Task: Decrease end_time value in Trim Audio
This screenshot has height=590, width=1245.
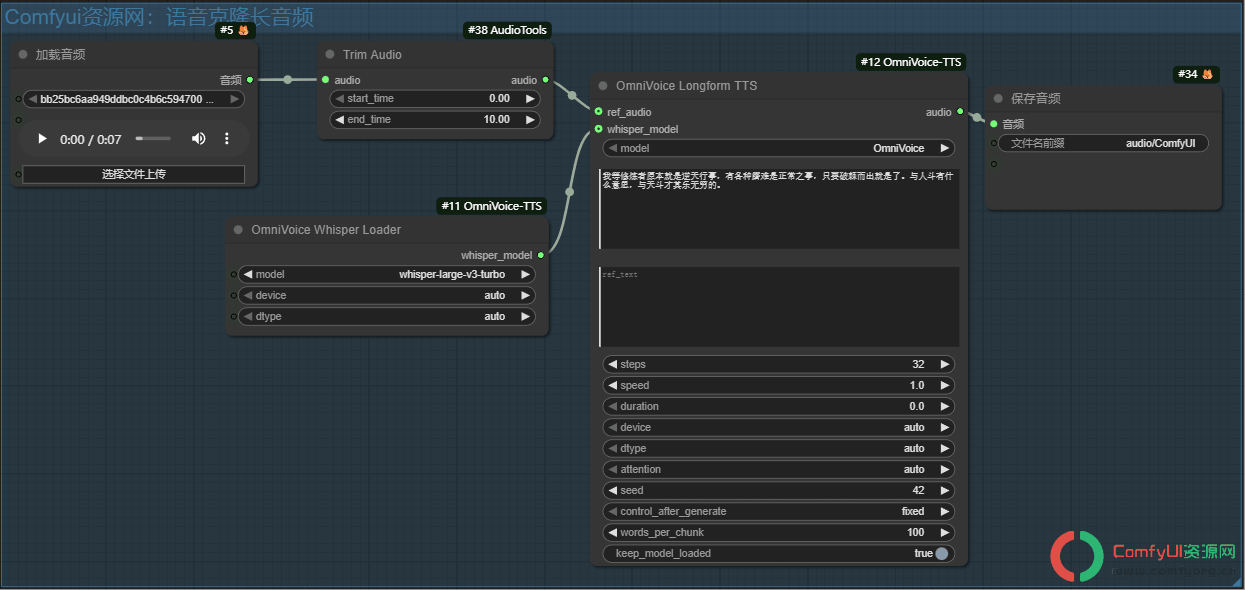Action: pyautogui.click(x=339, y=120)
